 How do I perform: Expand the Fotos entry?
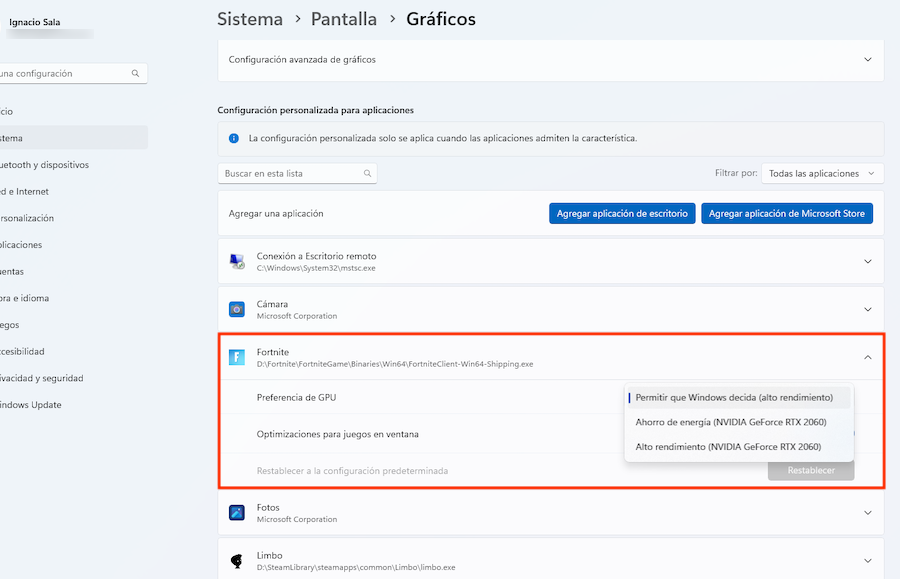pyautogui.click(x=868, y=512)
